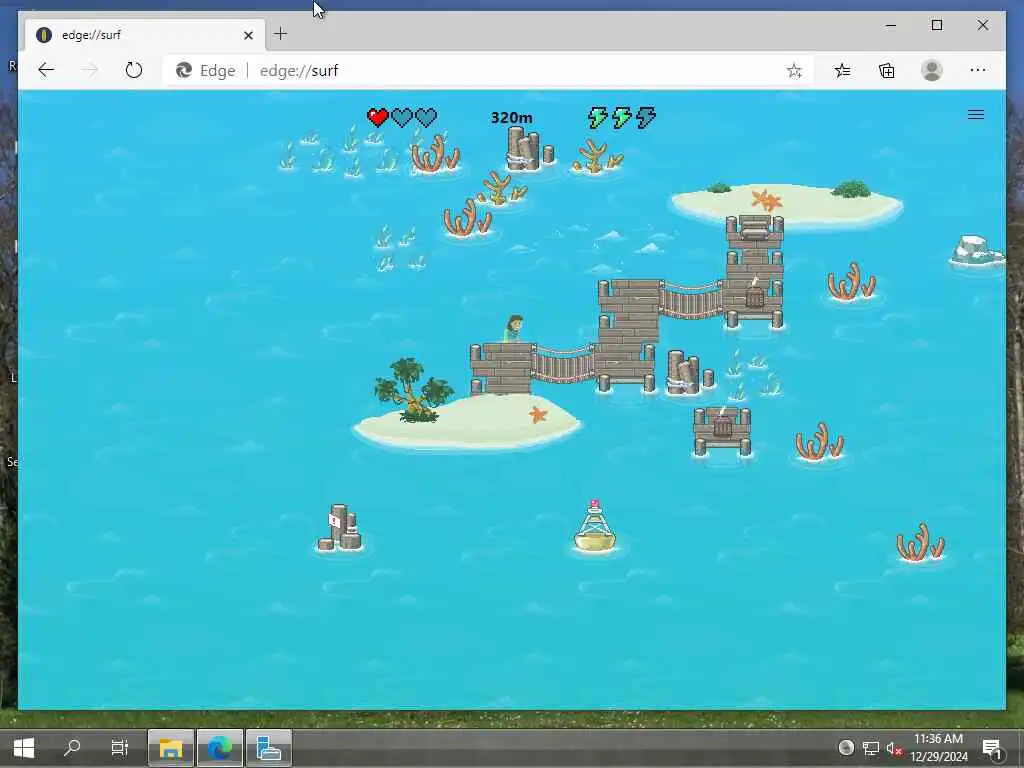Open Settings and more ellipsis menu

978,71
